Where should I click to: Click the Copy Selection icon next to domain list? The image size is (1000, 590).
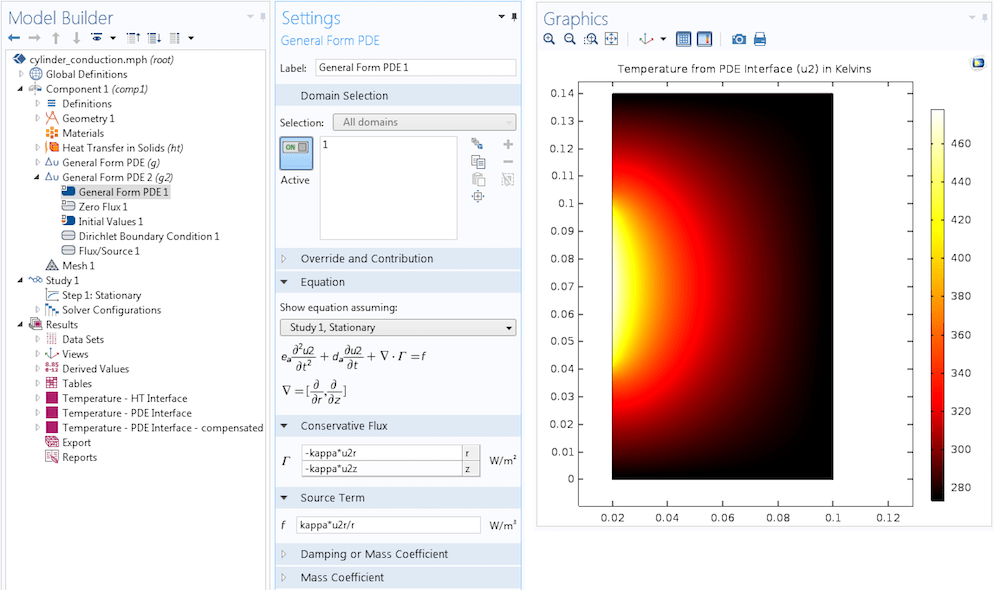coord(478,161)
